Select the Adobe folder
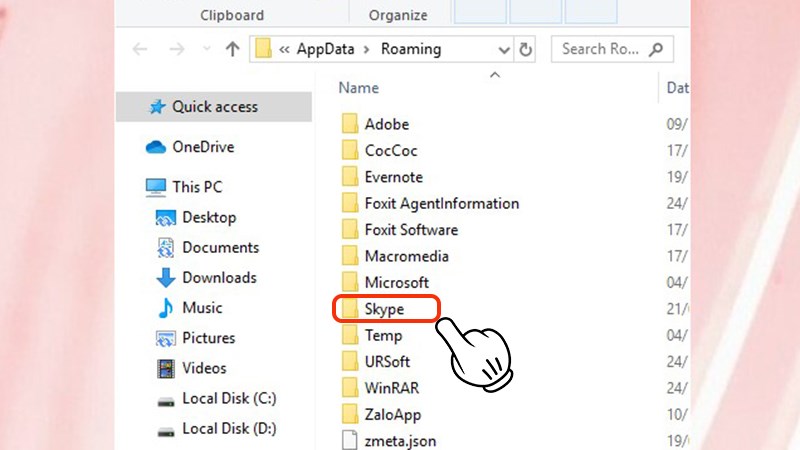This screenshot has height=450, width=800. tap(387, 124)
